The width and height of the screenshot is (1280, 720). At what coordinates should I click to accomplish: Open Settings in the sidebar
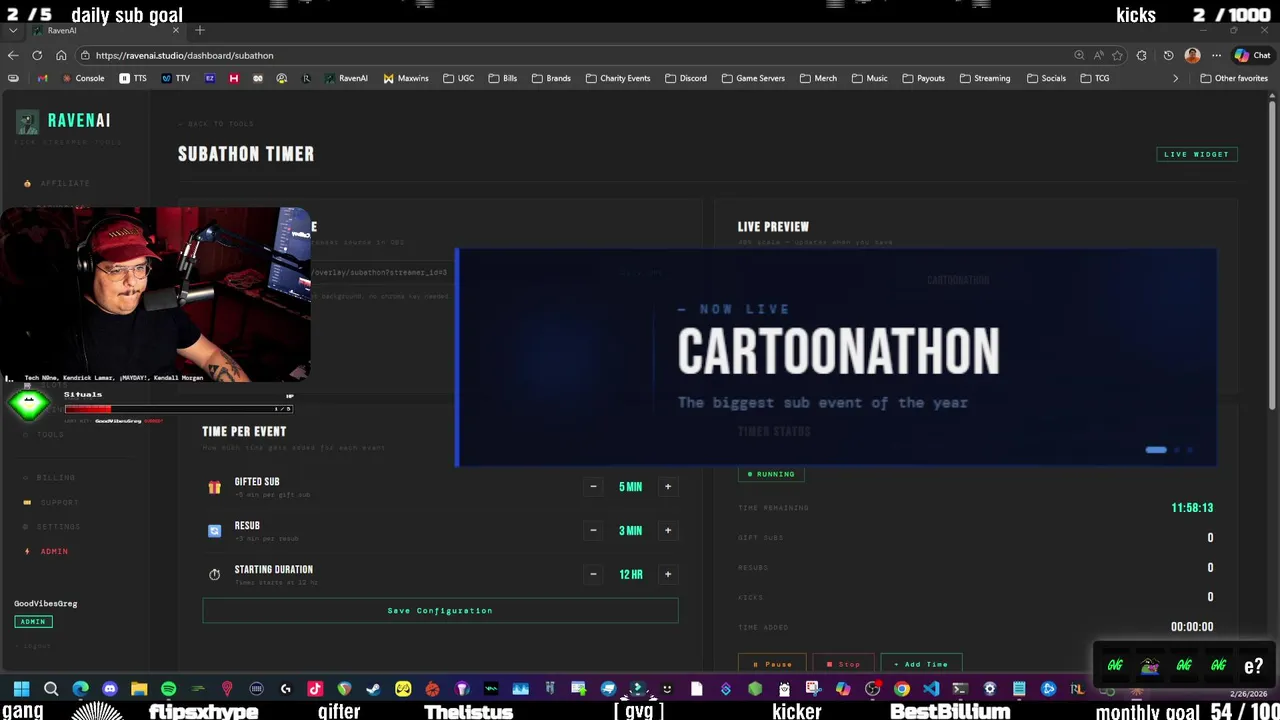coord(52,527)
